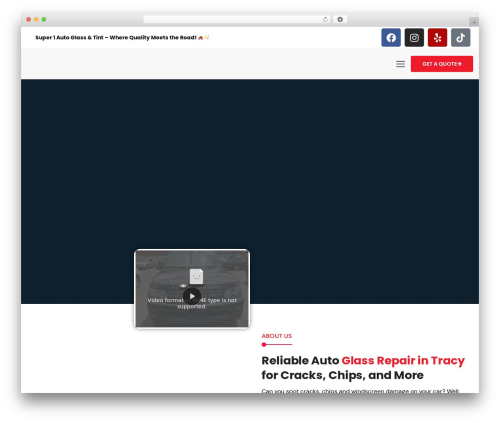The height and width of the screenshot is (423, 500).
Task: Open the Yelp social icon
Action: coord(437,38)
